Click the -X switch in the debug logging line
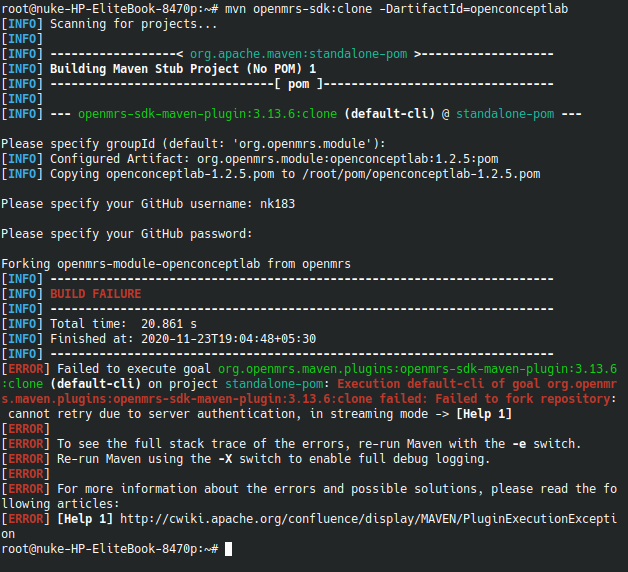 click(225, 459)
